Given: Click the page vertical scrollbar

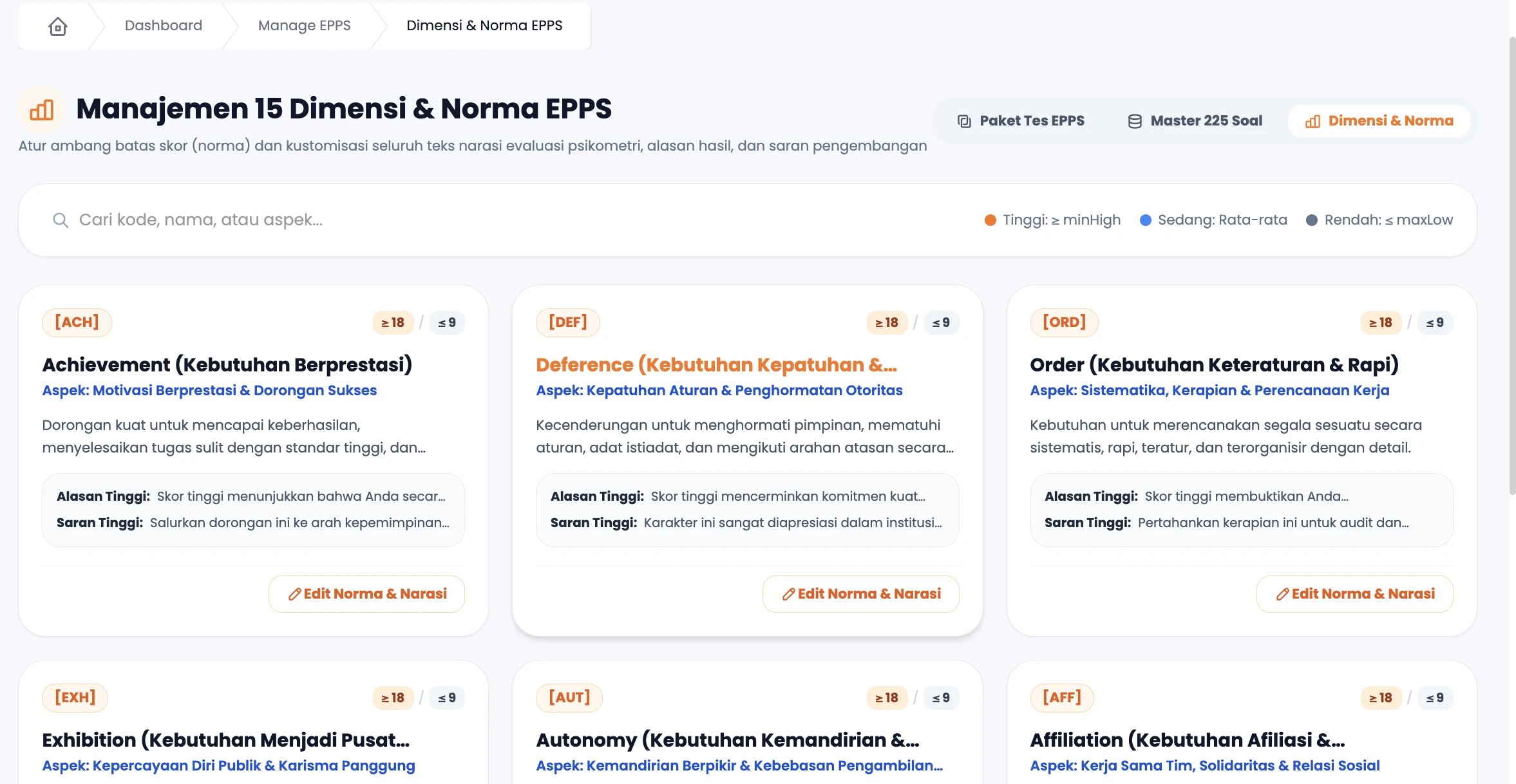Looking at the screenshot, I should point(1512,265).
